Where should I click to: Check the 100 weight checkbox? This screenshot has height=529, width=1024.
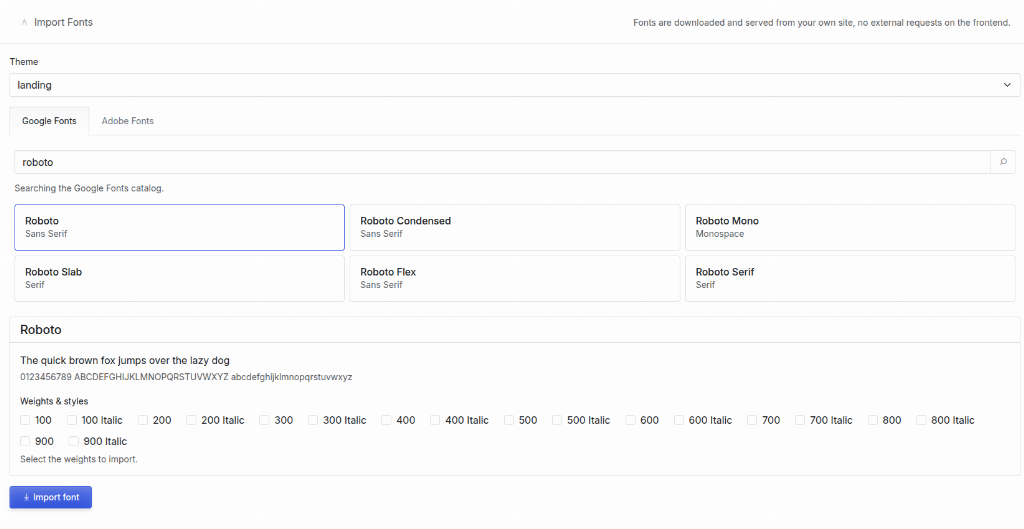click(x=25, y=420)
